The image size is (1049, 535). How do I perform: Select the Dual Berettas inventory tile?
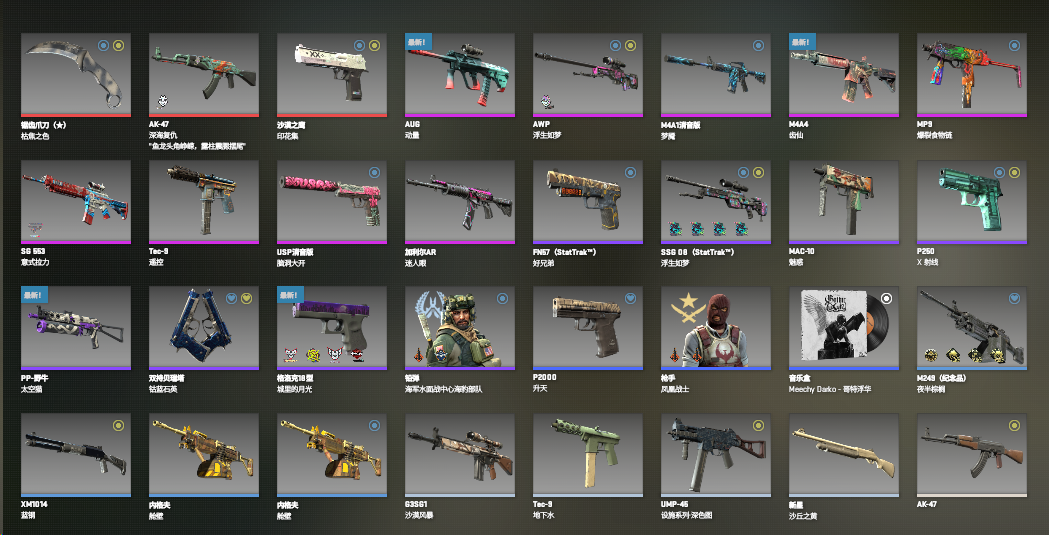(203, 328)
